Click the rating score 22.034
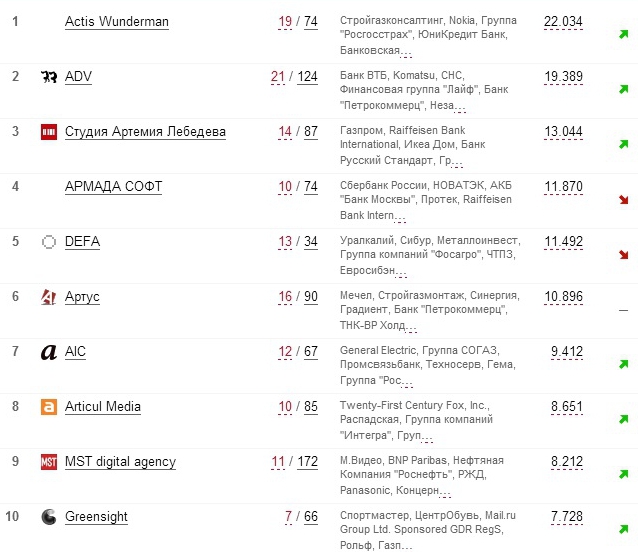 pyautogui.click(x=563, y=21)
